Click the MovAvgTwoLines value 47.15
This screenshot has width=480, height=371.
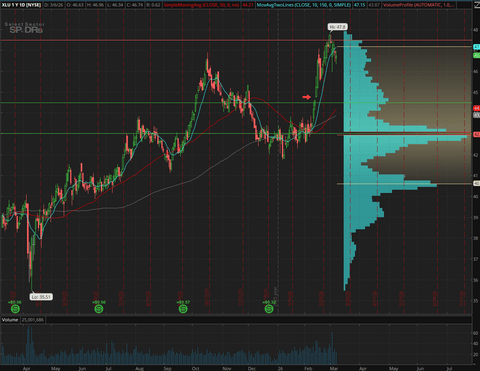coord(360,5)
